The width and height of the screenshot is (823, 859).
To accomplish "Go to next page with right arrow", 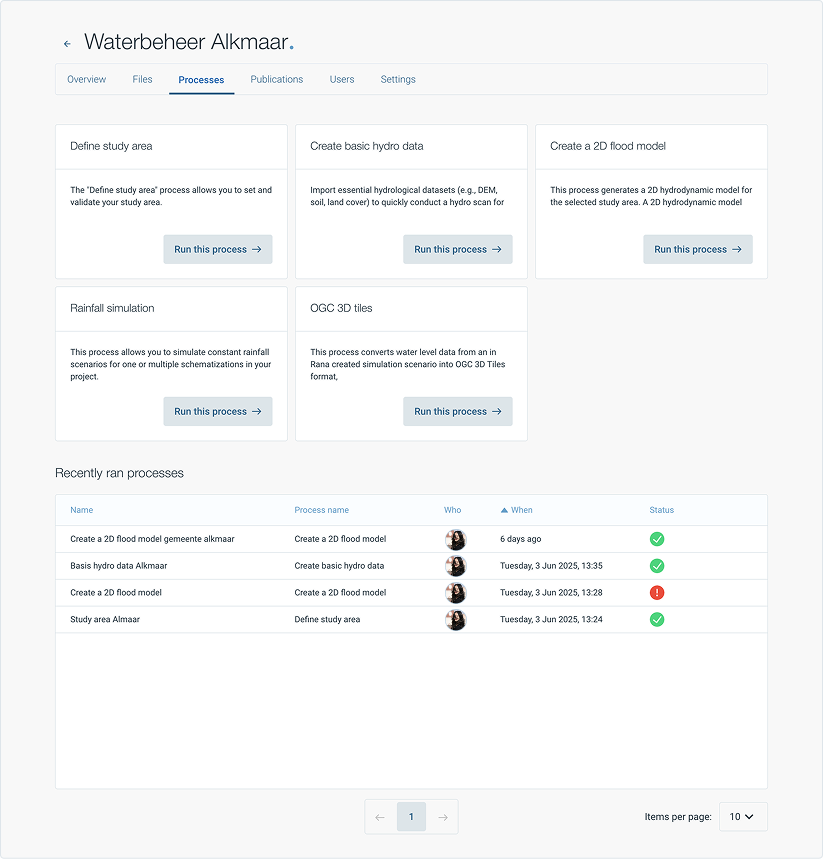I will (x=442, y=817).
